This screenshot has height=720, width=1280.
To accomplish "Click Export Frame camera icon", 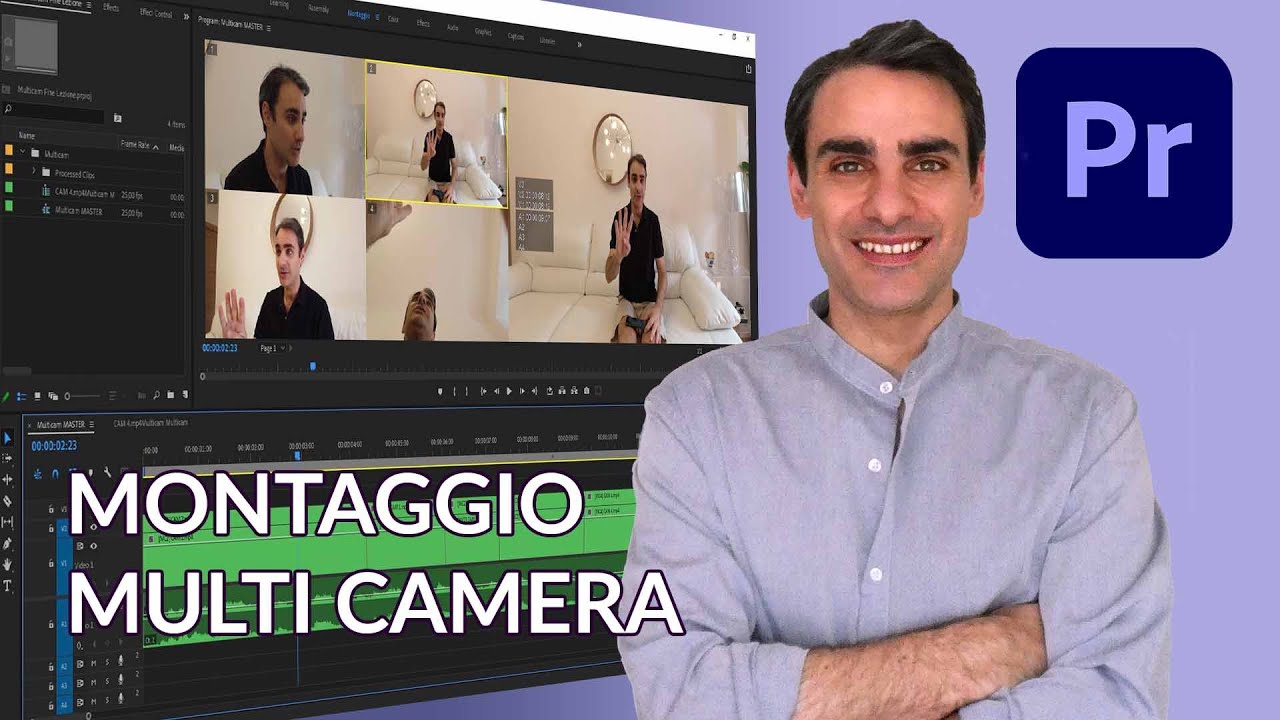I will point(587,391).
